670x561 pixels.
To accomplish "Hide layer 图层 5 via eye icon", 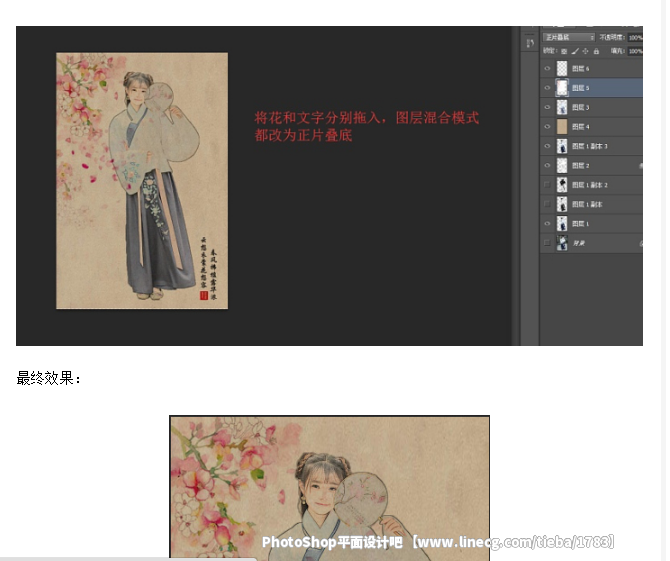I will [547, 88].
